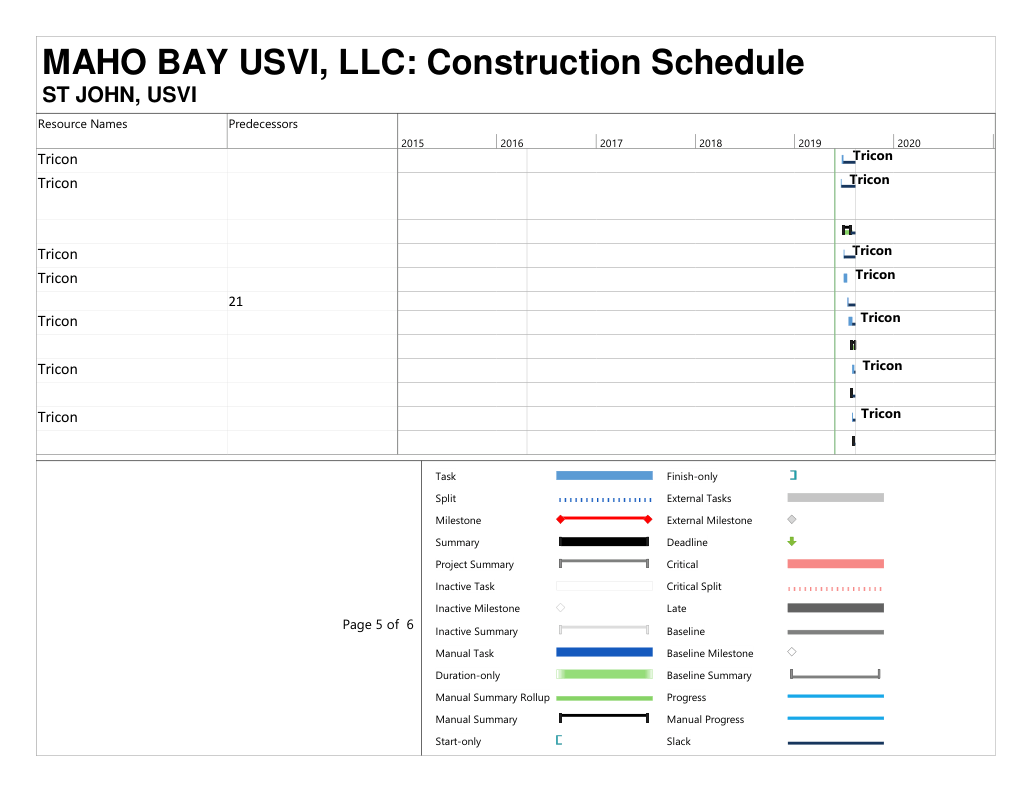Select the Start-only bracket symbol
Image resolution: width=1032 pixels, height=793 pixels.
click(x=559, y=741)
